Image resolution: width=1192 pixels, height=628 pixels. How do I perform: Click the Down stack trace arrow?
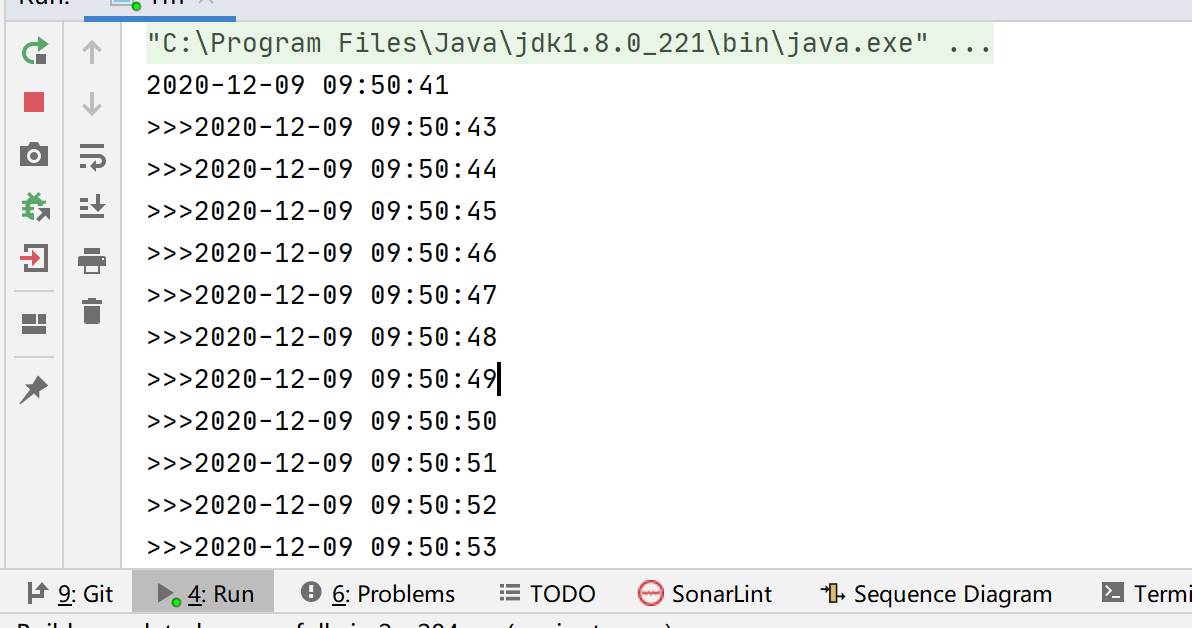92,102
